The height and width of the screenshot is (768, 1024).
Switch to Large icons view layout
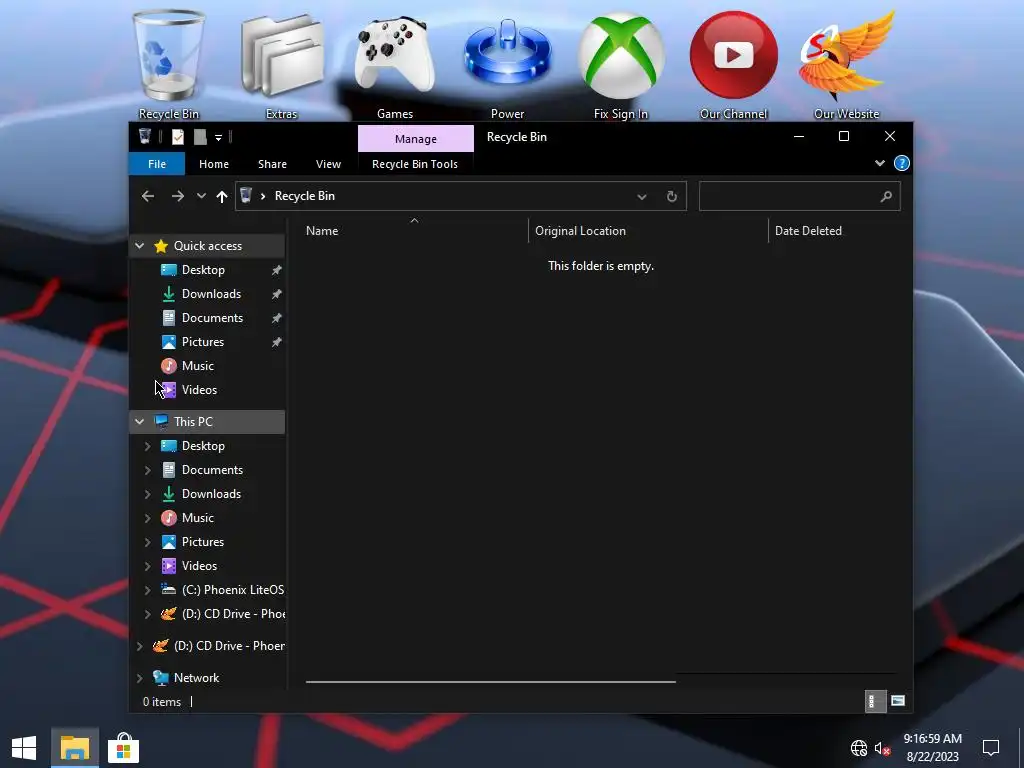click(898, 701)
